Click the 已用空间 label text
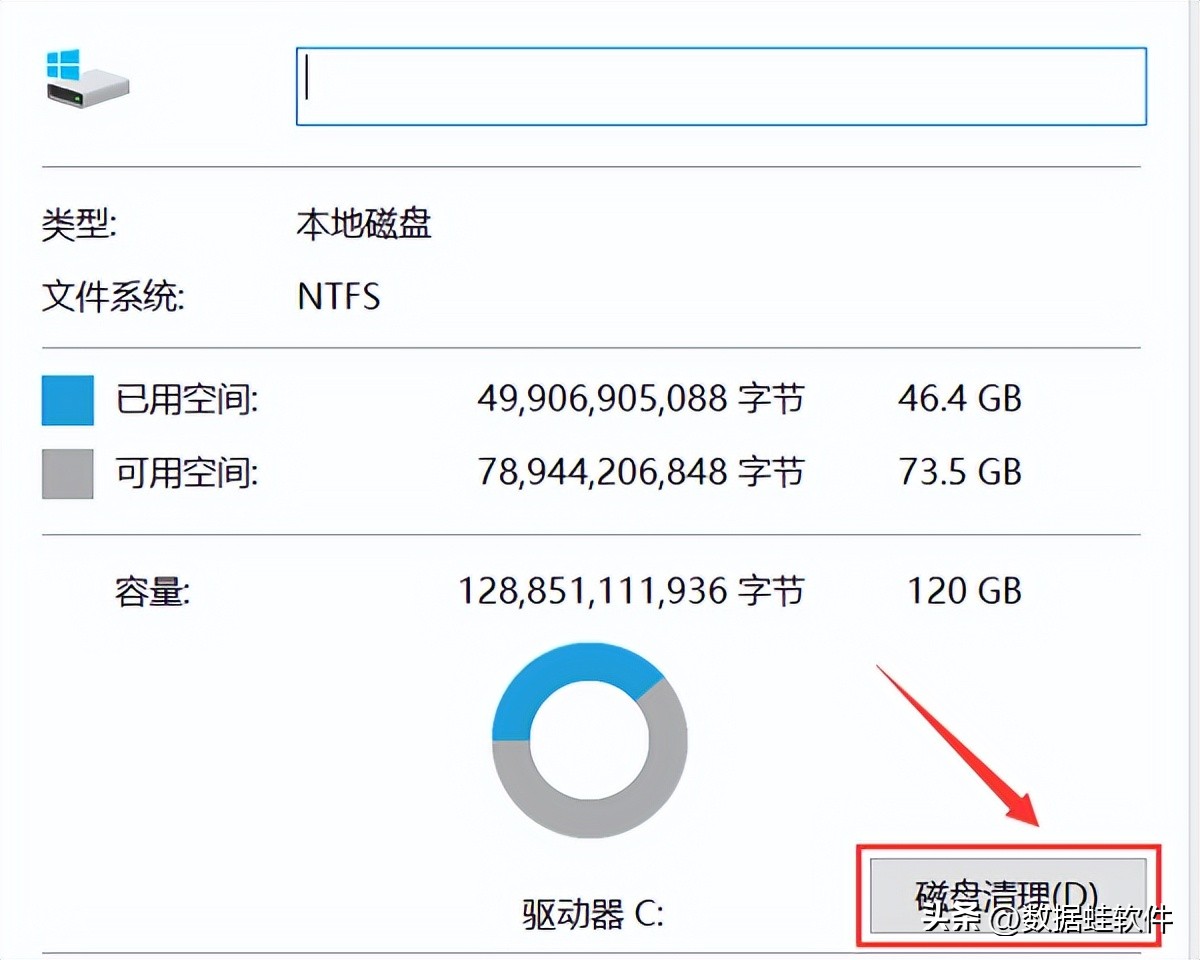The width and height of the screenshot is (1200, 960). tap(187, 400)
